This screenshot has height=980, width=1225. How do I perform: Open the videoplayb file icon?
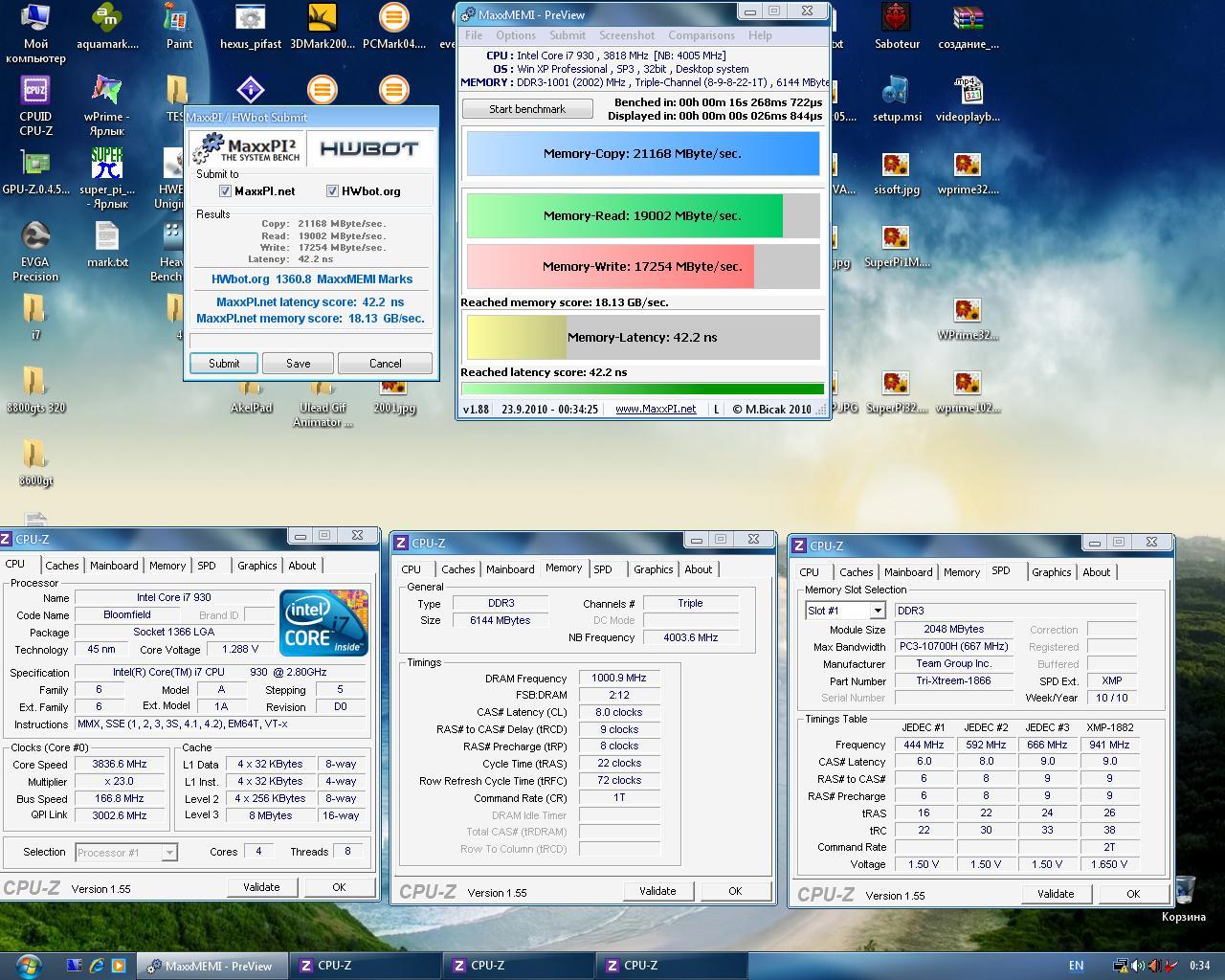[x=969, y=100]
